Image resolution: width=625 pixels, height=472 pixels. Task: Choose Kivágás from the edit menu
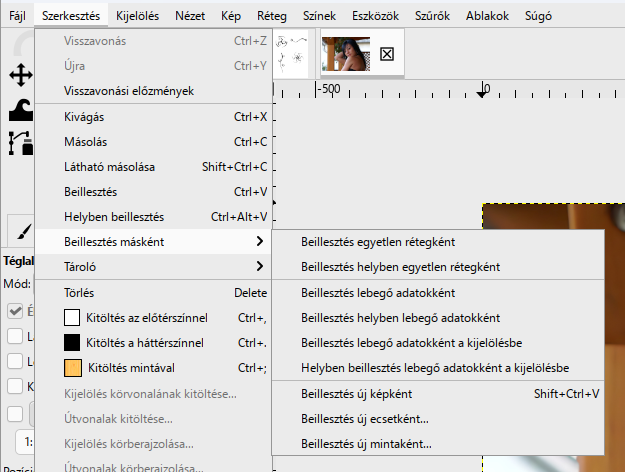153,117
